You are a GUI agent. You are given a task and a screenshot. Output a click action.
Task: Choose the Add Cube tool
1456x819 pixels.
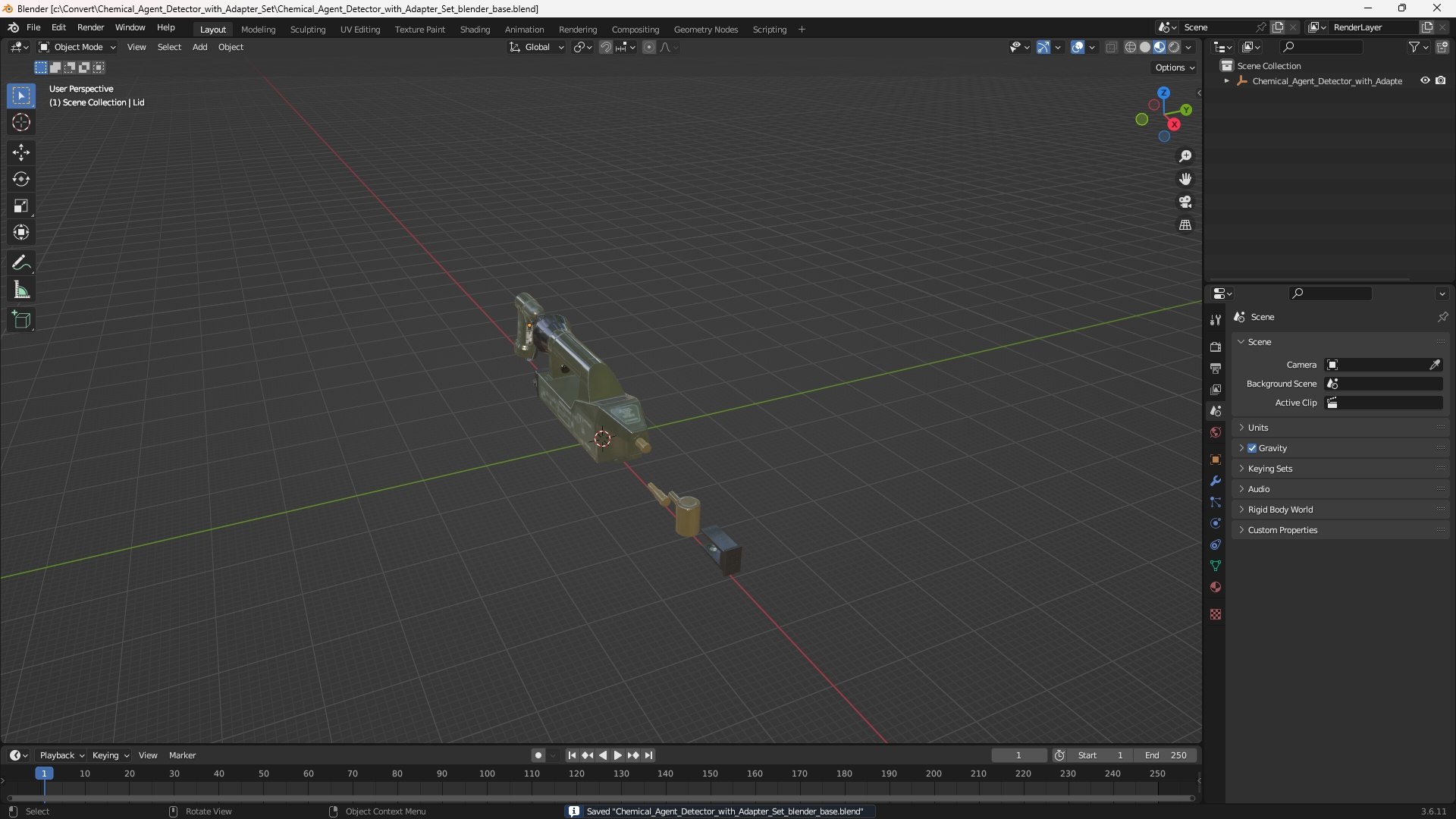pos(20,319)
